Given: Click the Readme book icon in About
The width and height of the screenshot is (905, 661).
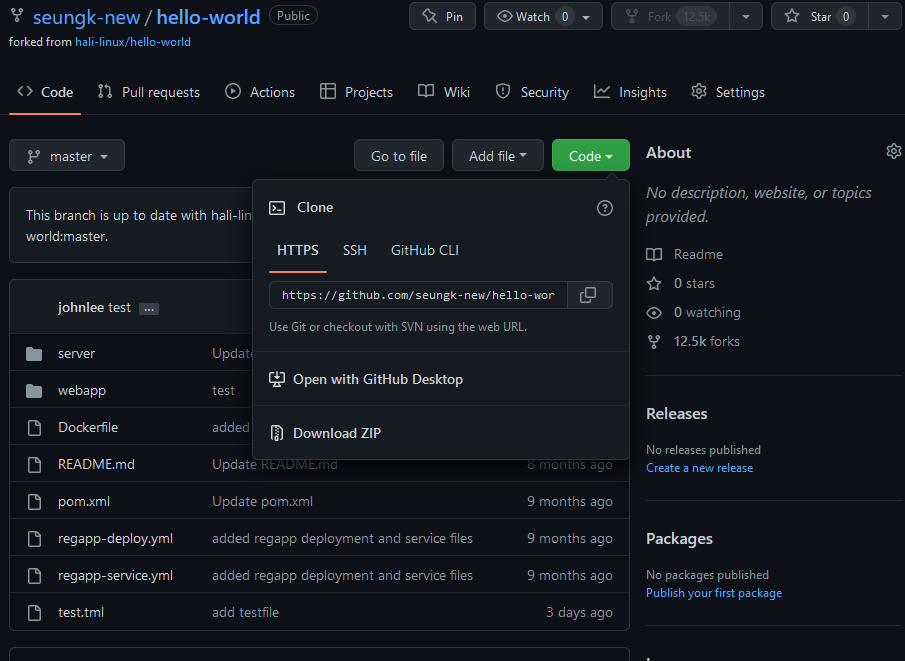Looking at the screenshot, I should [x=654, y=255].
